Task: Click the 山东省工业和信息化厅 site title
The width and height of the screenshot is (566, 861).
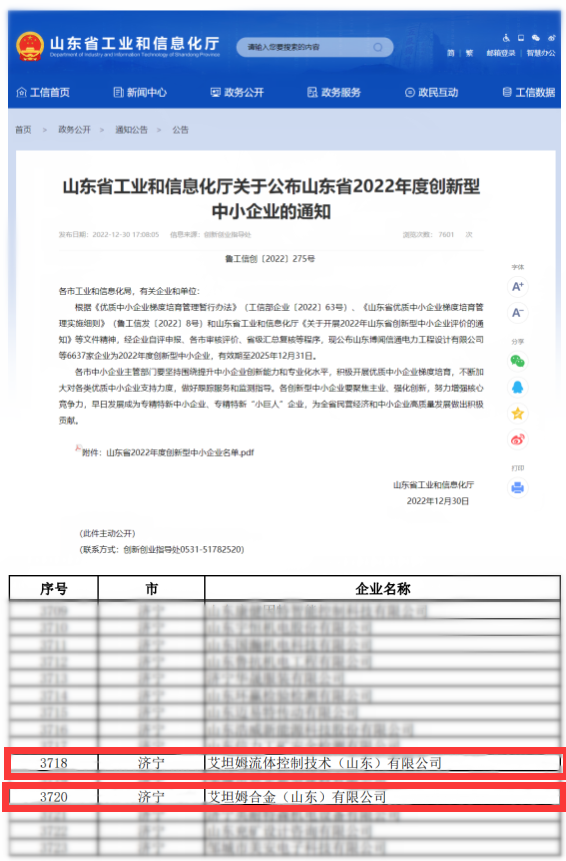Action: tap(135, 43)
